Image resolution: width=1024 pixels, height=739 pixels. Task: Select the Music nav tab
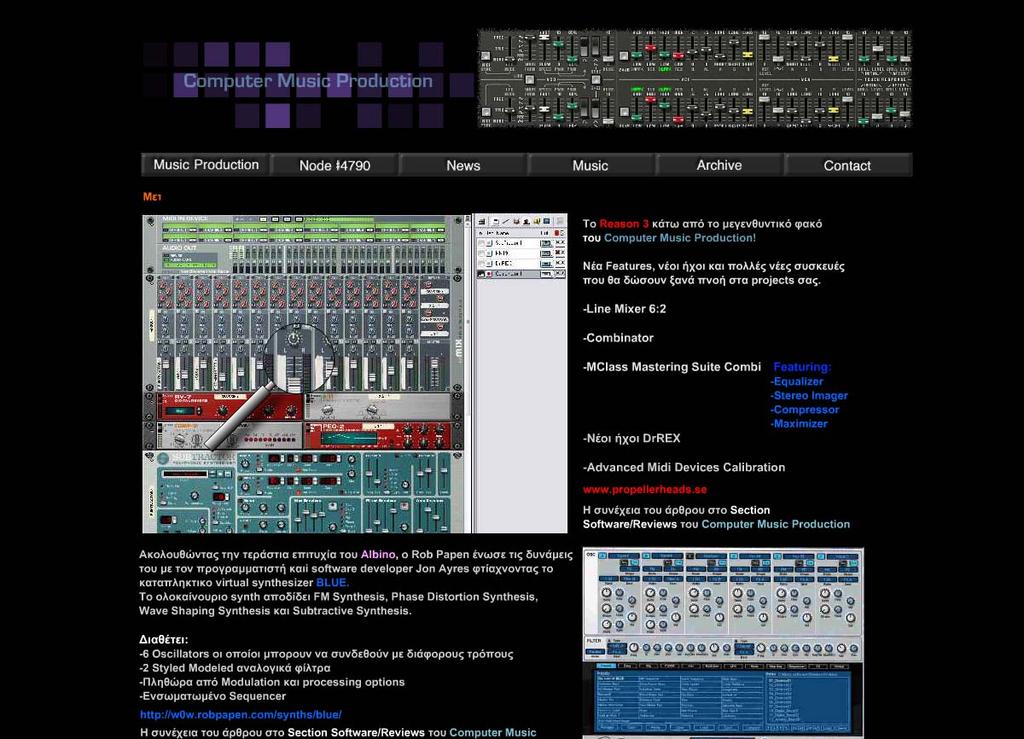(x=590, y=166)
